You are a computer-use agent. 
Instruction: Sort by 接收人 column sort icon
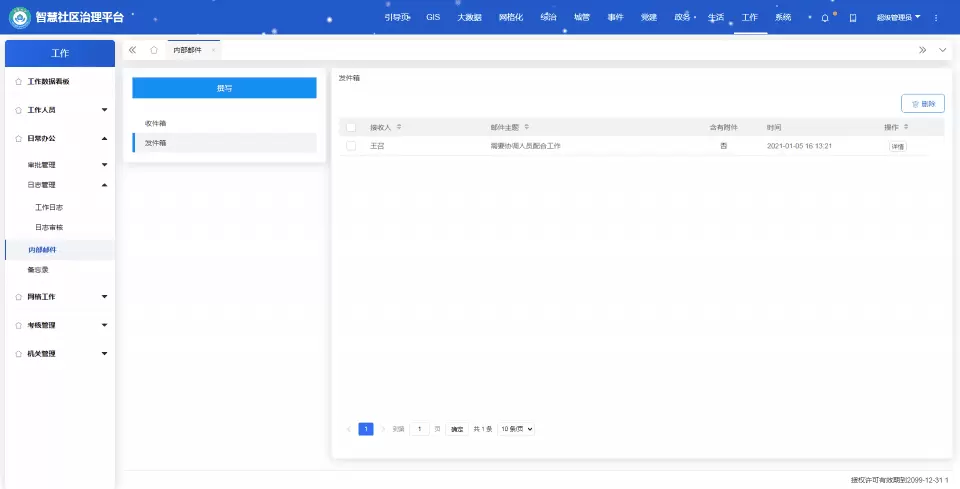pyautogui.click(x=399, y=128)
